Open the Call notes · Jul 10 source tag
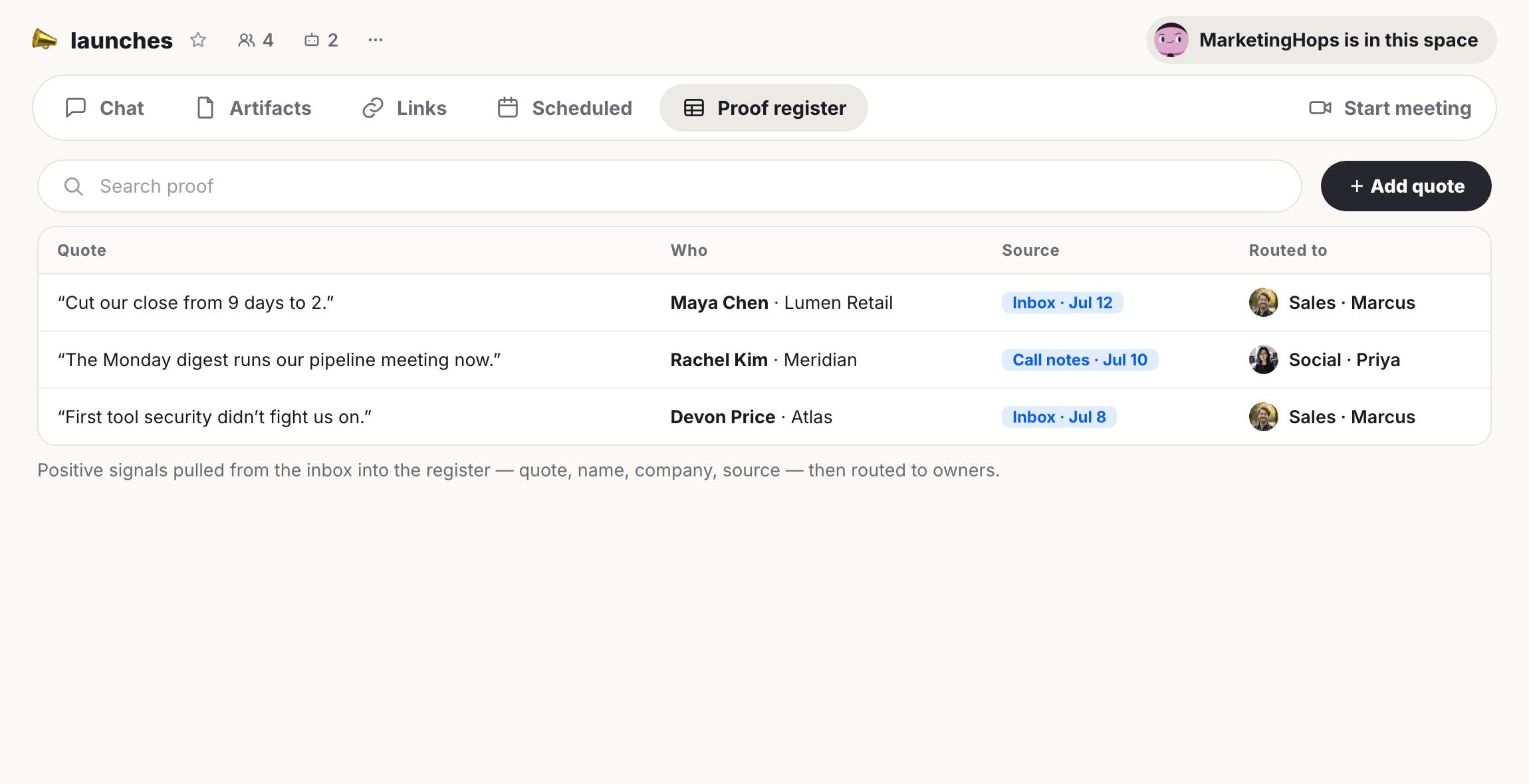The image size is (1529, 784). (1080, 359)
